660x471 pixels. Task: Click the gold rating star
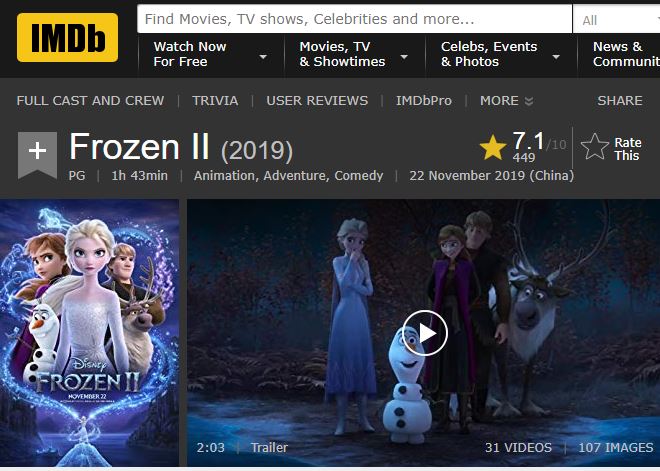coord(492,148)
